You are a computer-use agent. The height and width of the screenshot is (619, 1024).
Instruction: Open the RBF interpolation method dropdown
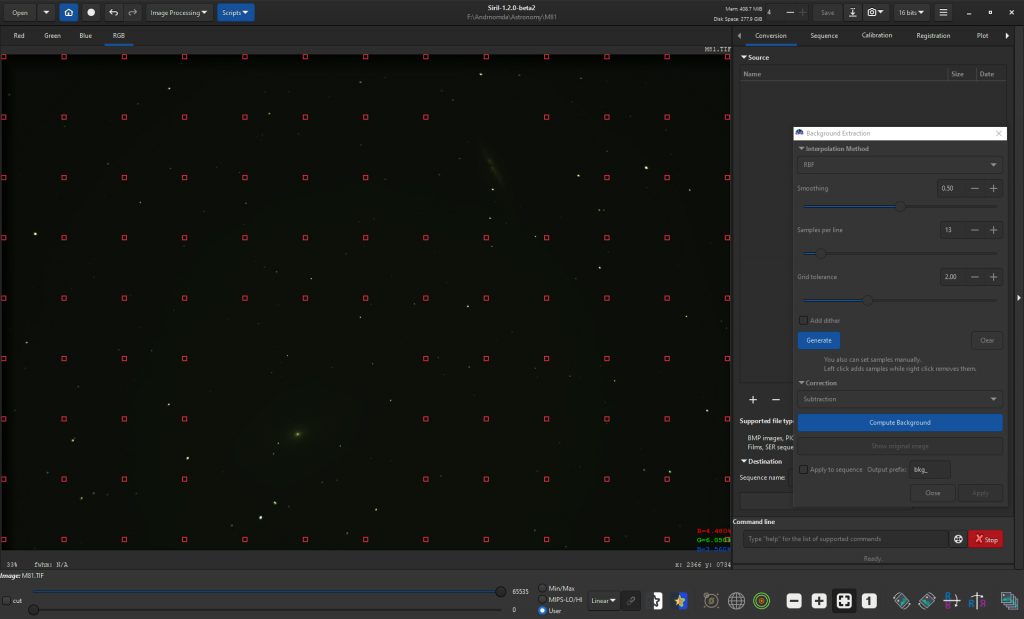[899, 165]
